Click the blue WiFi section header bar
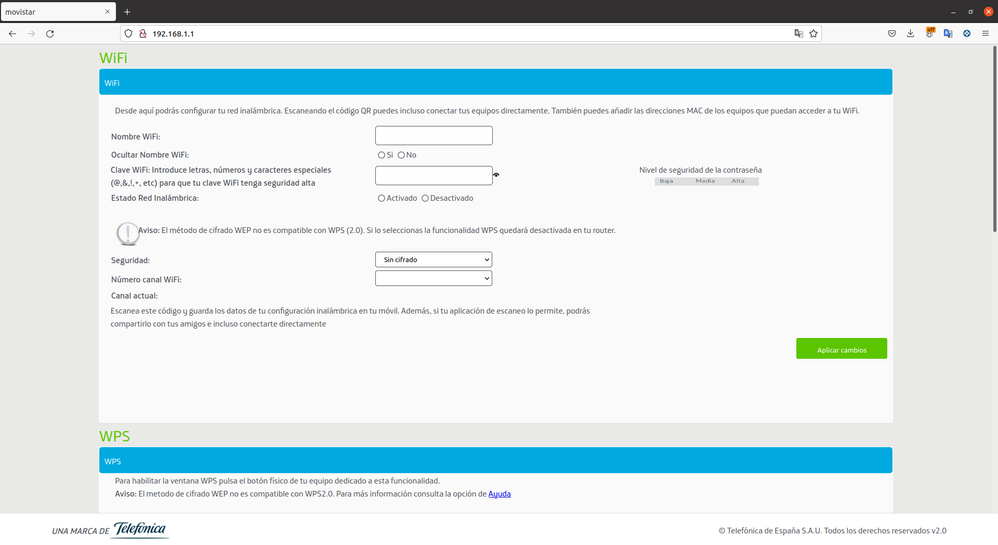 [x=496, y=82]
